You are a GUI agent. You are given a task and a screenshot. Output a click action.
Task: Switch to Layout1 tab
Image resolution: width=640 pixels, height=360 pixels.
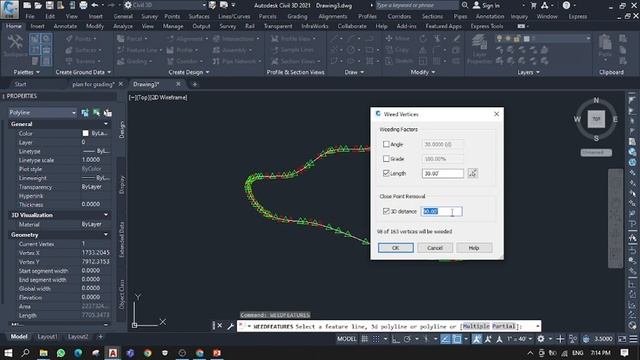[47, 337]
